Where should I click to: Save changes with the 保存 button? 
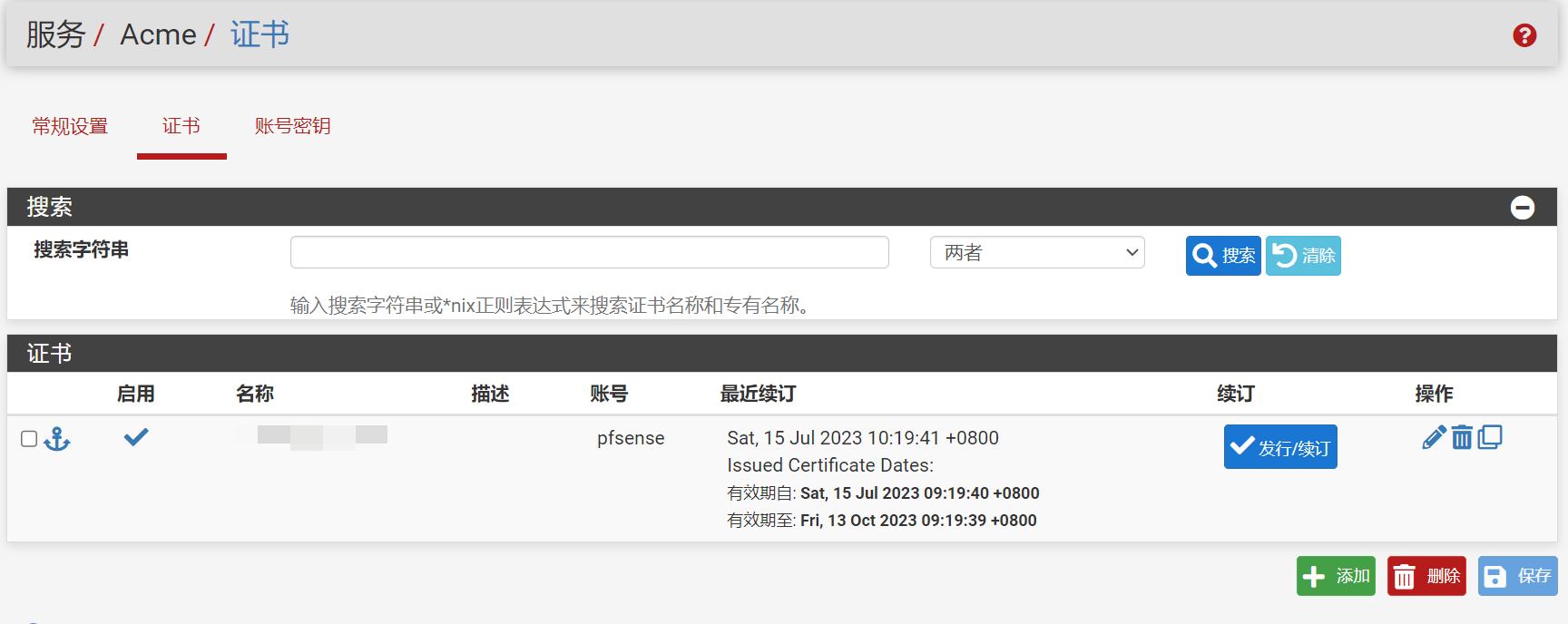[x=1516, y=576]
